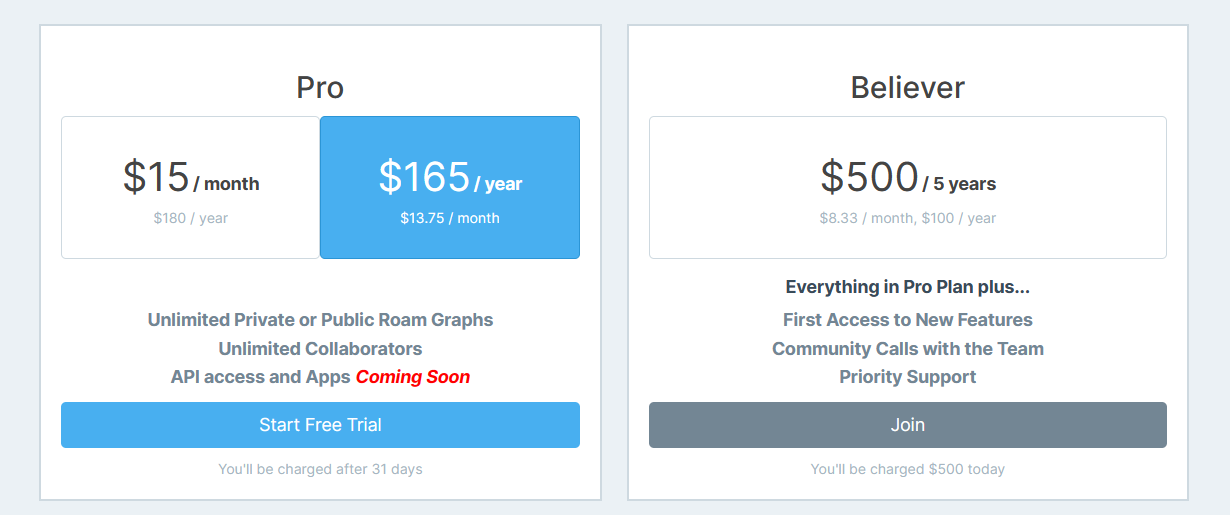
Task: Click the charged $500 today note
Action: point(907,469)
